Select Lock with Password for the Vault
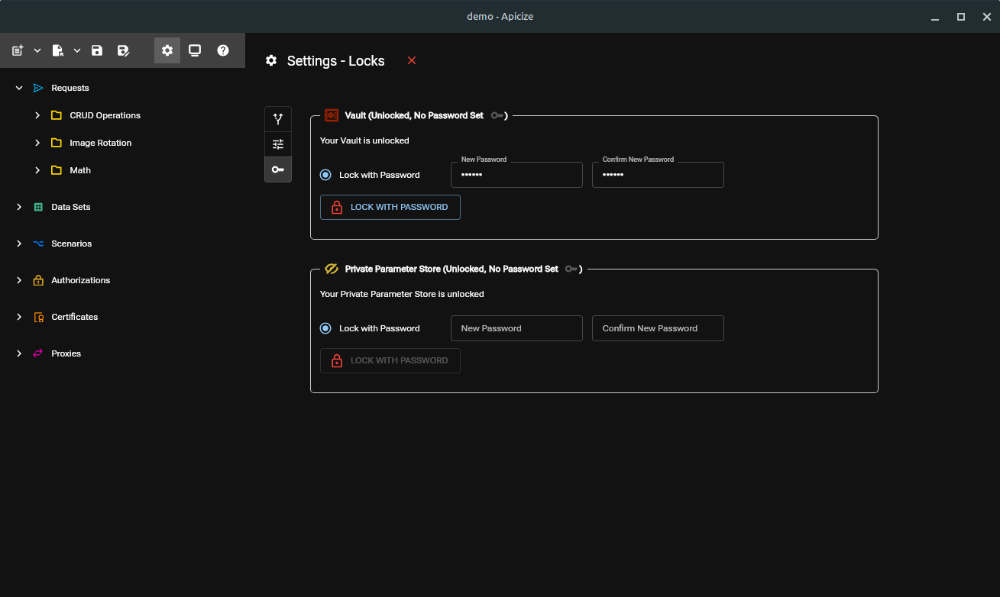The height and width of the screenshot is (597, 1000). [x=324, y=174]
